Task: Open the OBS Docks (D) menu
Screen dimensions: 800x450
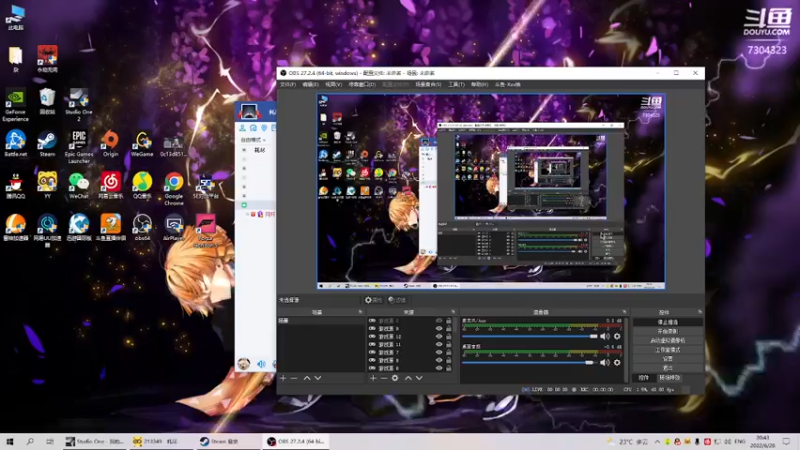Action: [x=362, y=84]
